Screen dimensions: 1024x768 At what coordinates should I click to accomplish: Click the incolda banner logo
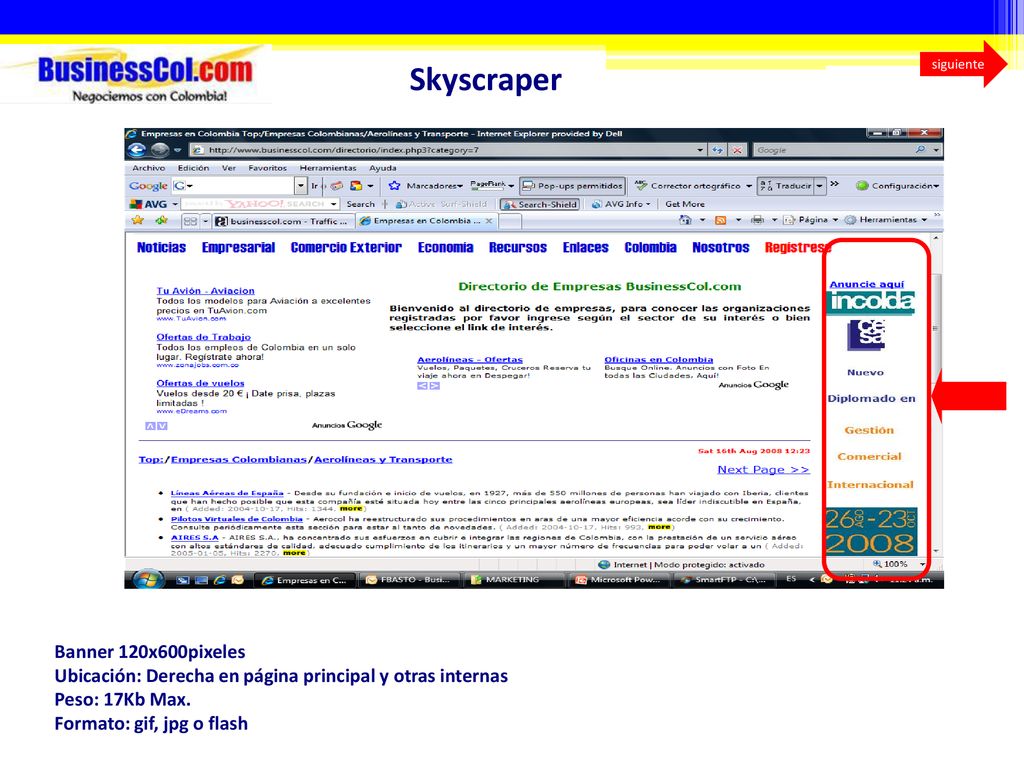[x=871, y=302]
